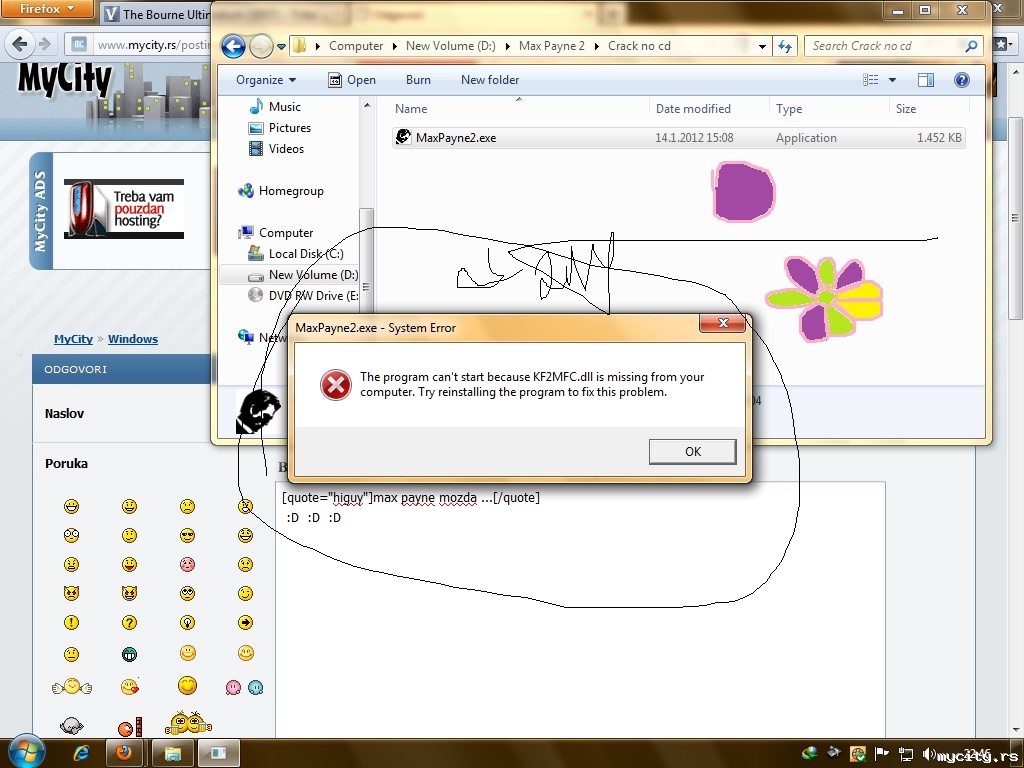Image resolution: width=1024 pixels, height=768 pixels.
Task: Toggle the preview pane icon
Action: pyautogui.click(x=925, y=80)
